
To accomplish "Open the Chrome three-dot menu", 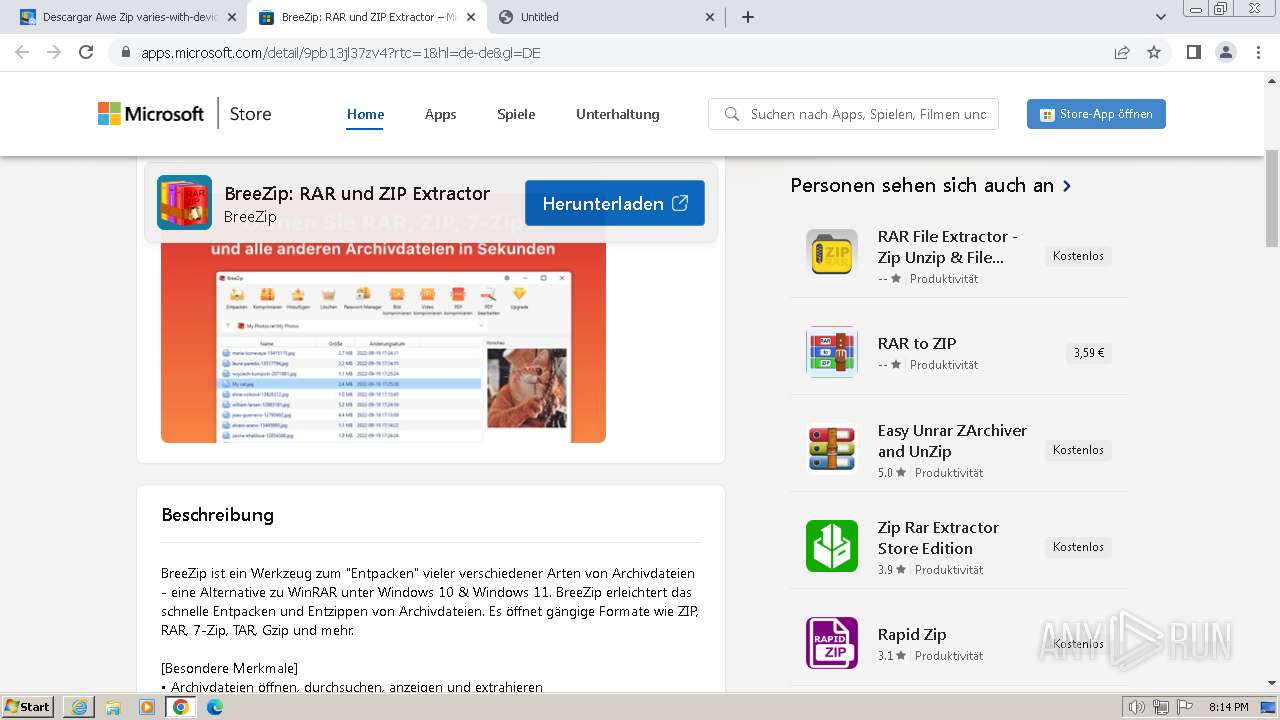I will pos(1258,52).
